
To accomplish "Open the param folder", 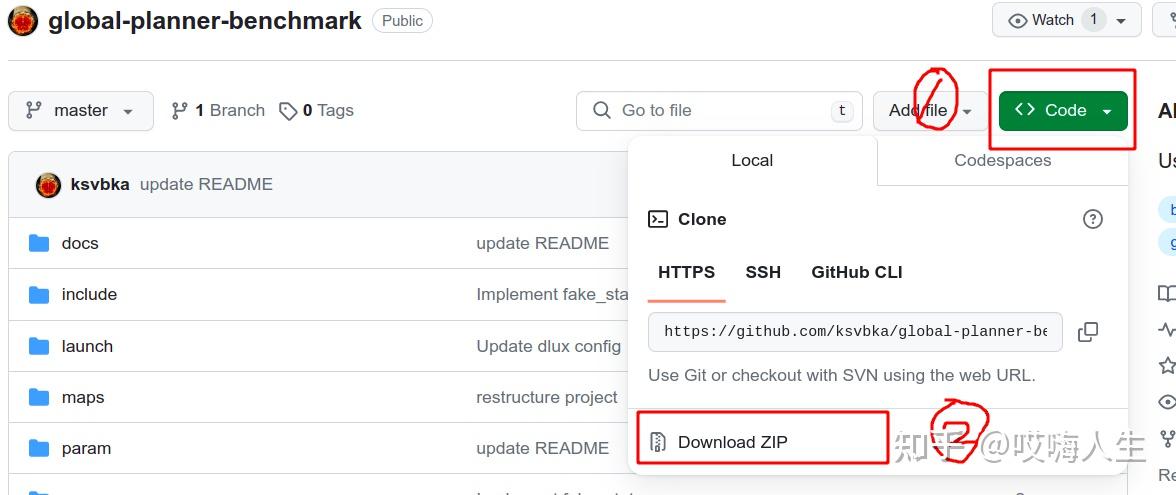I will tap(86, 448).
